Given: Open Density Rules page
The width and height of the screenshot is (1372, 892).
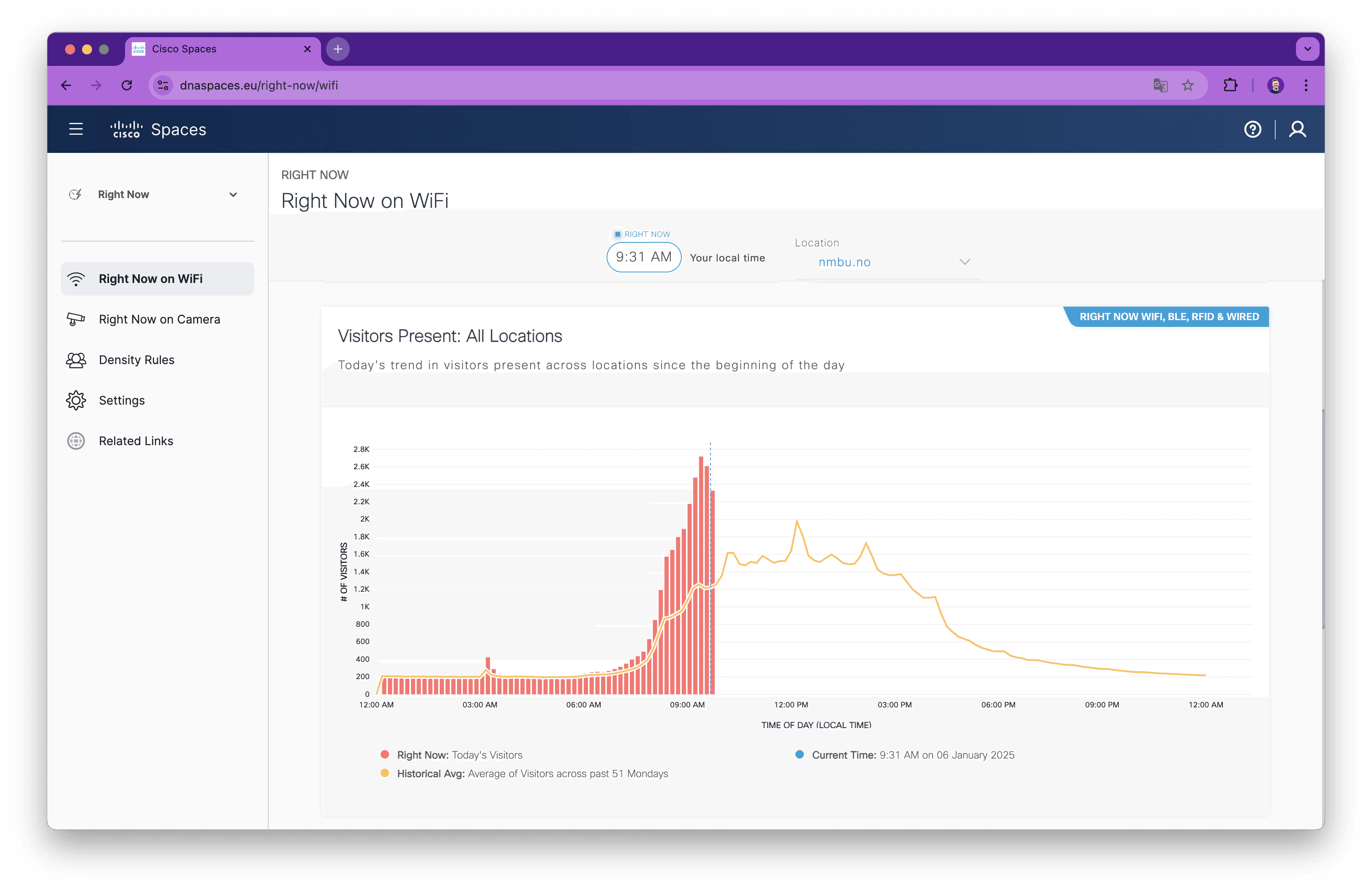Looking at the screenshot, I should point(158,360).
